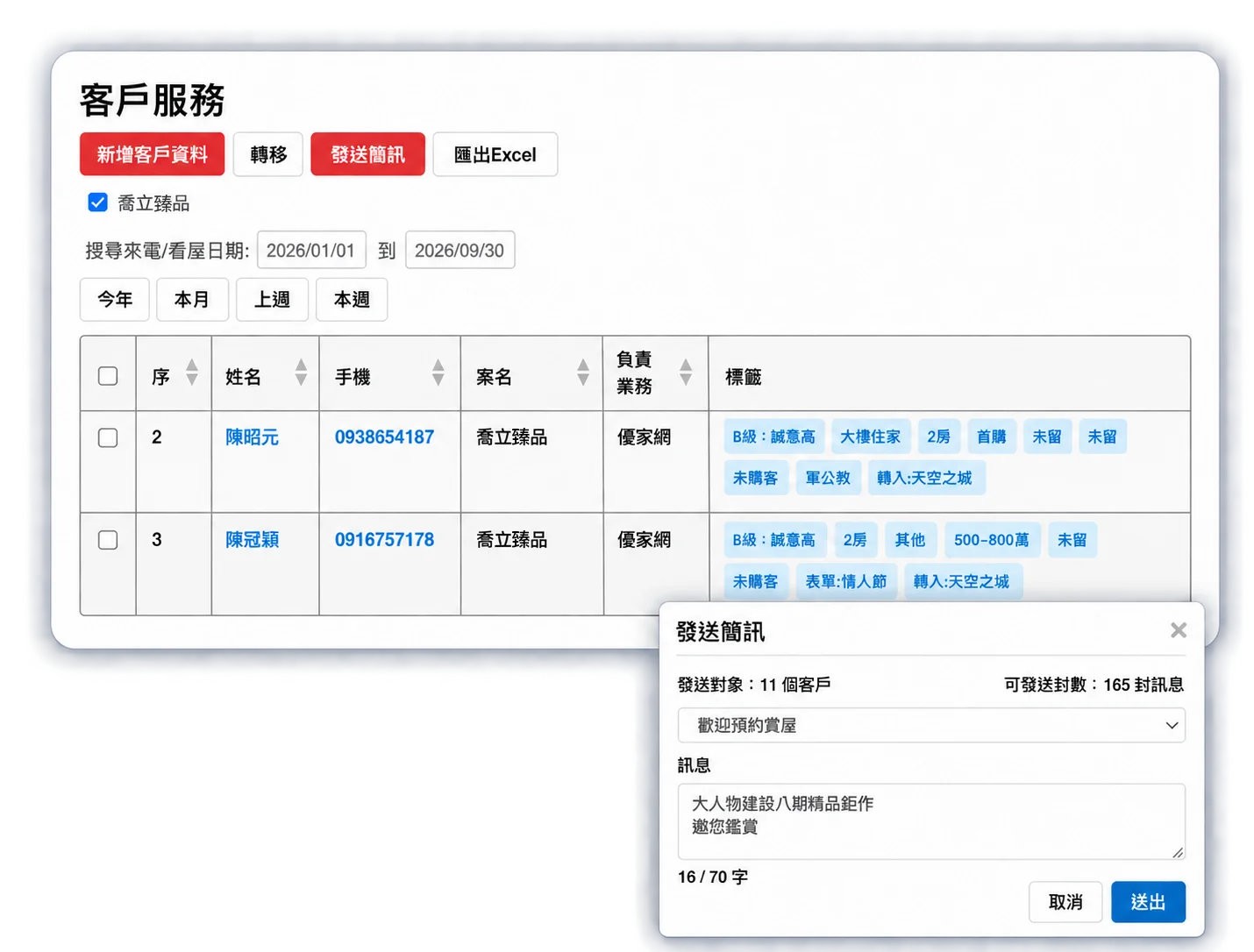Click phone number 0938654187
Image resolution: width=1254 pixels, height=952 pixels.
[x=384, y=437]
